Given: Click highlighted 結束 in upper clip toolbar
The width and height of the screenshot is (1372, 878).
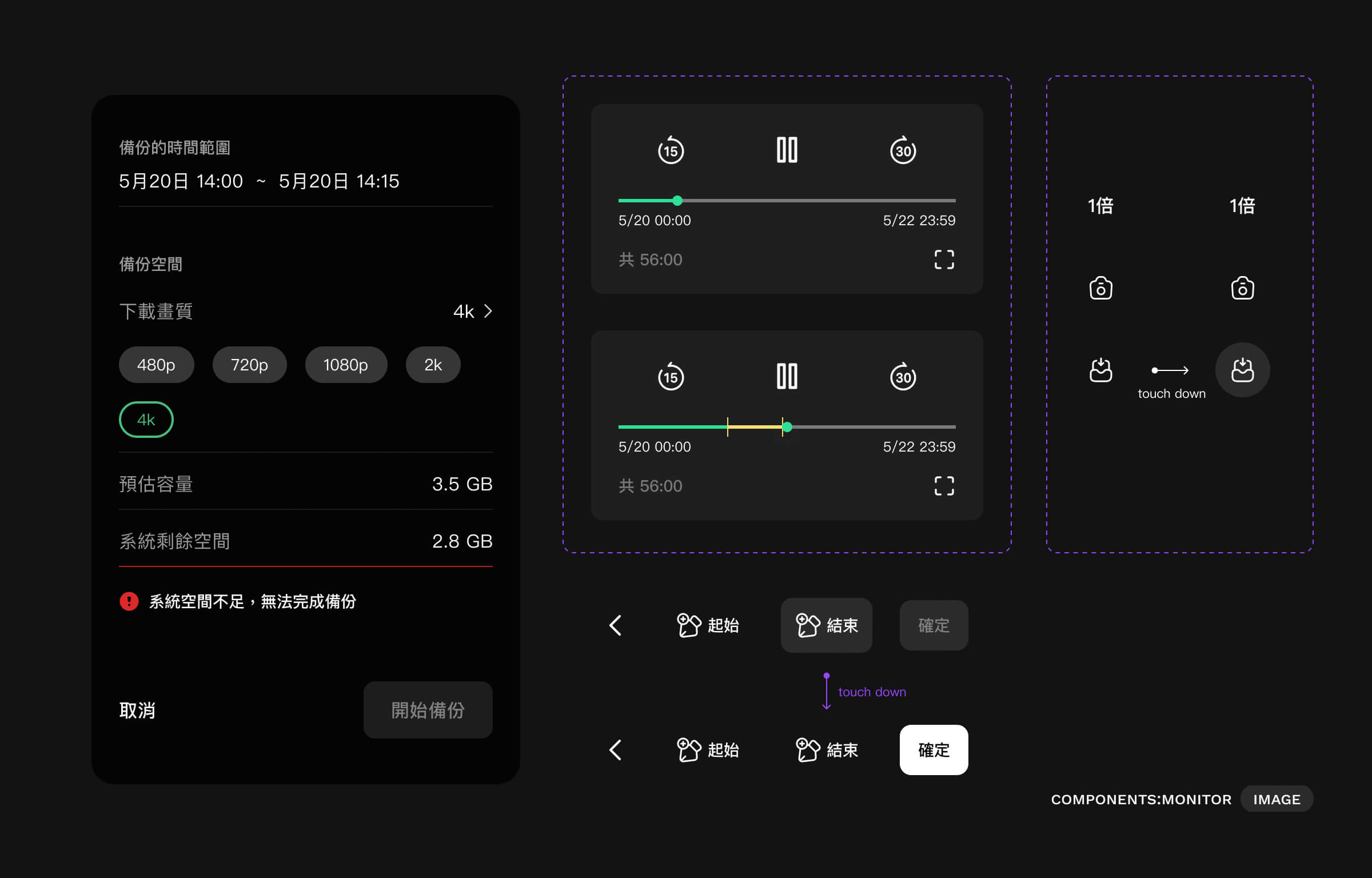Looking at the screenshot, I should pyautogui.click(x=827, y=625).
